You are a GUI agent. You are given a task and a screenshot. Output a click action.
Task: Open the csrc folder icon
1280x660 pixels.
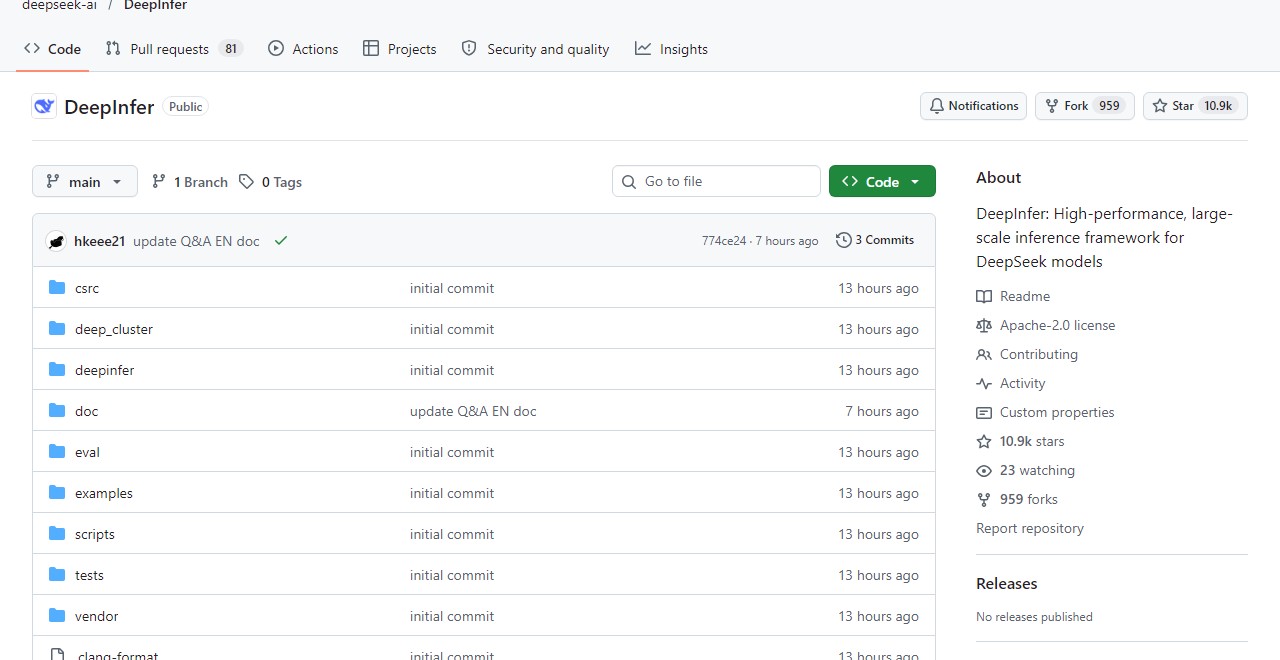coord(57,288)
